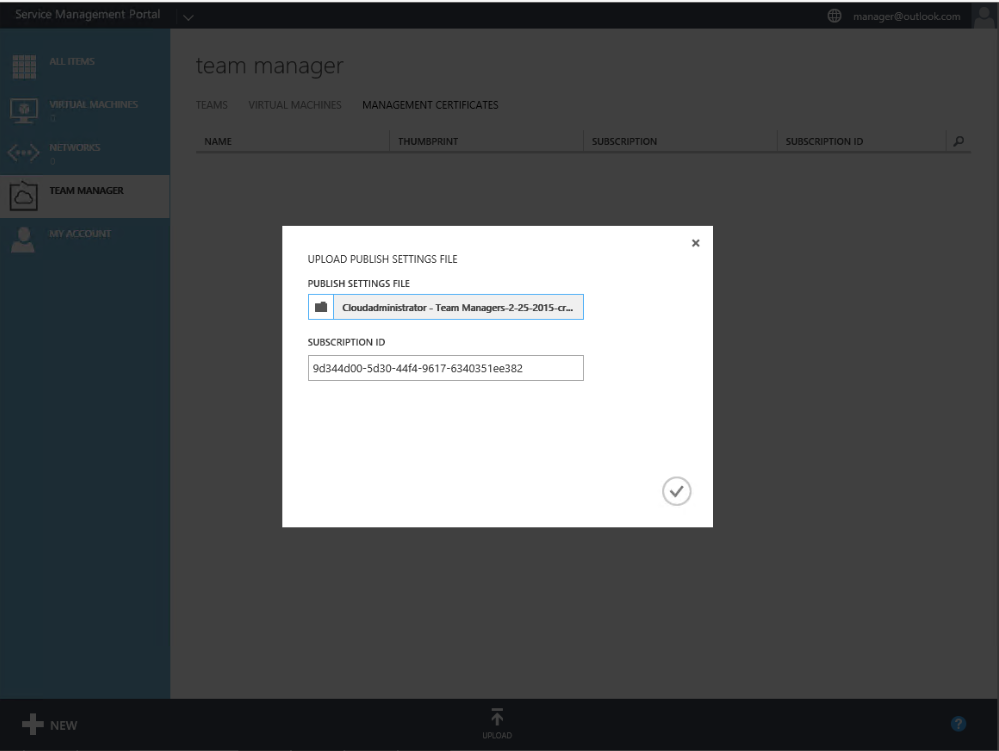This screenshot has width=999, height=751.
Task: Open the help question mark icon
Action: (955, 724)
